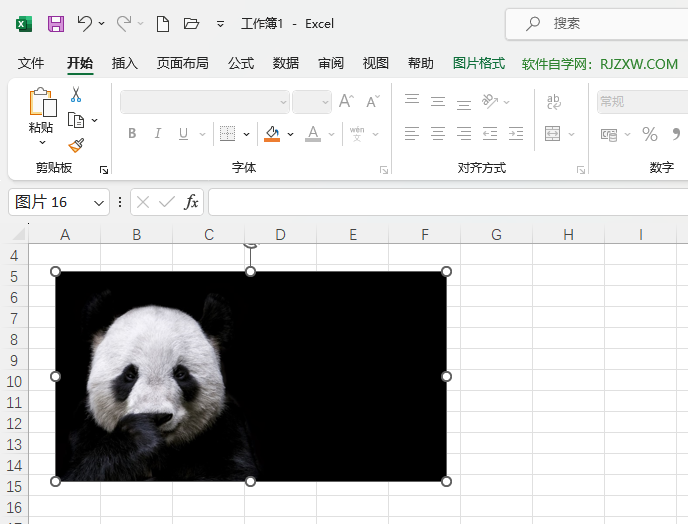The width and height of the screenshot is (688, 524).
Task: Apply font color letter A
Action: (313, 133)
